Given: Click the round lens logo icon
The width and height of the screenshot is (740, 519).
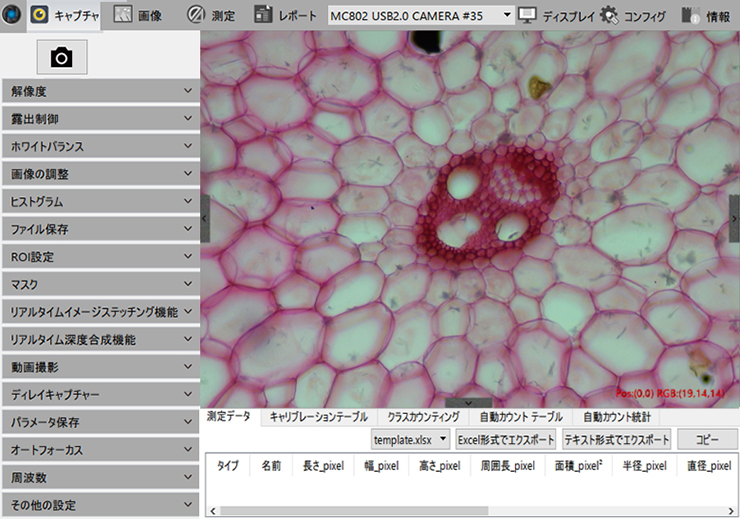Looking at the screenshot, I should click(x=11, y=15).
